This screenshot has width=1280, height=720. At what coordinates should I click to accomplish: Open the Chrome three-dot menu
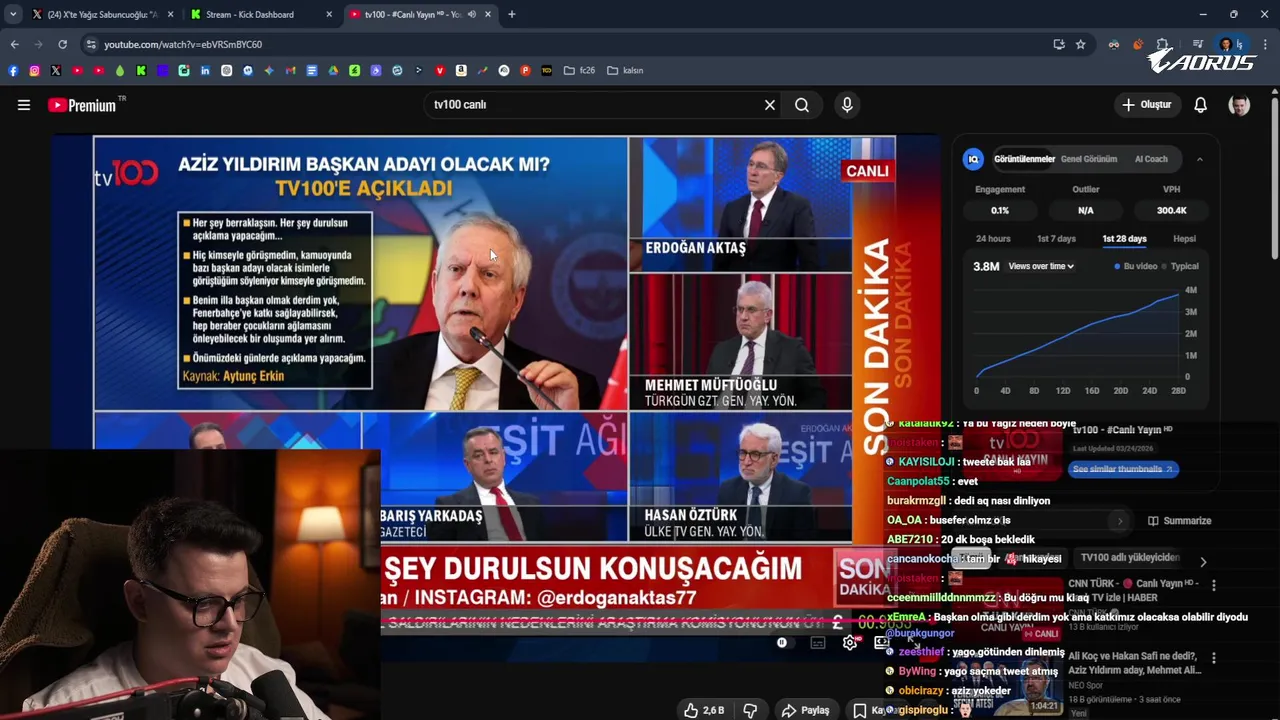(x=1266, y=44)
